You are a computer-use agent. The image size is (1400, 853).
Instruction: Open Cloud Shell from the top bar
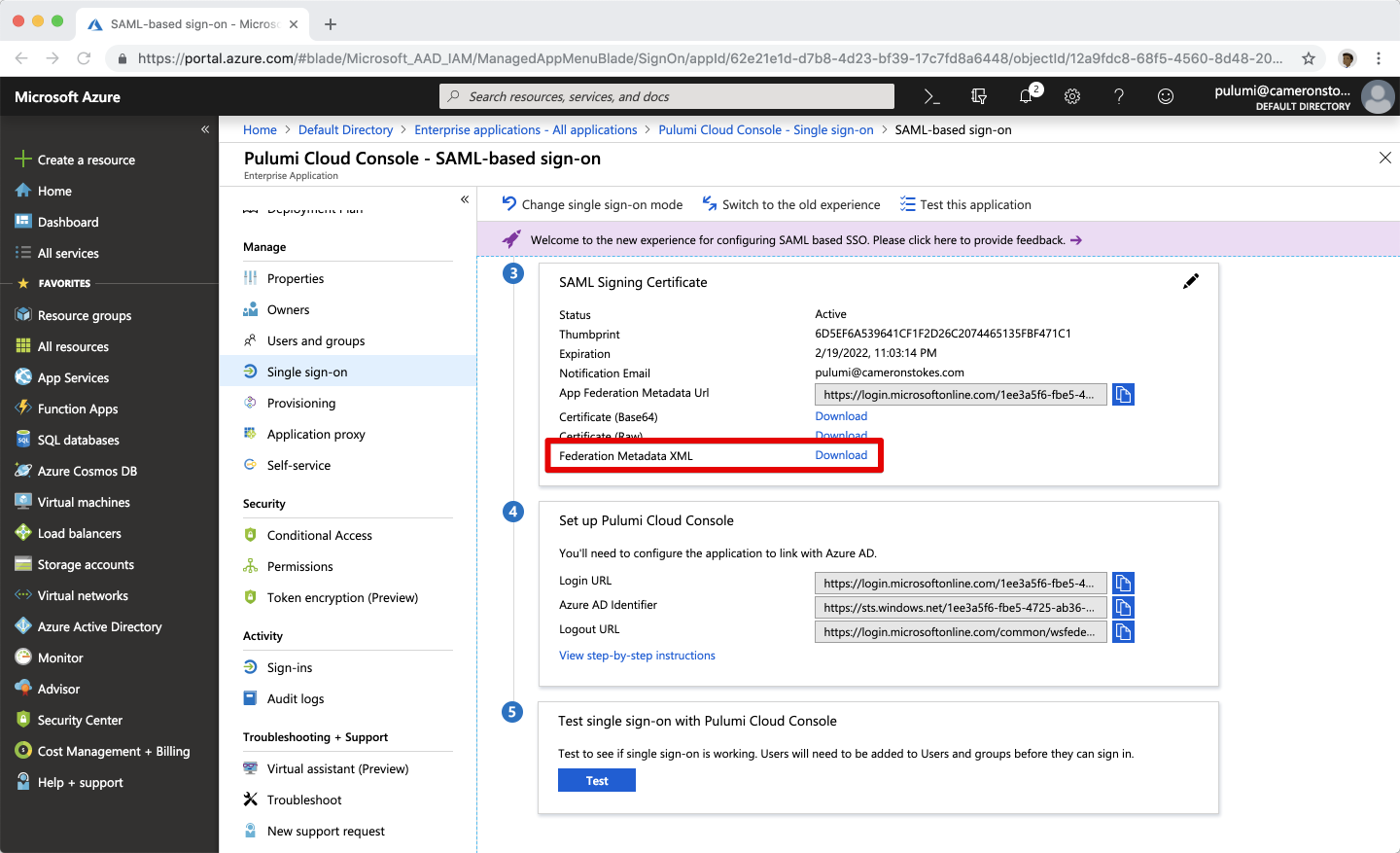(931, 96)
